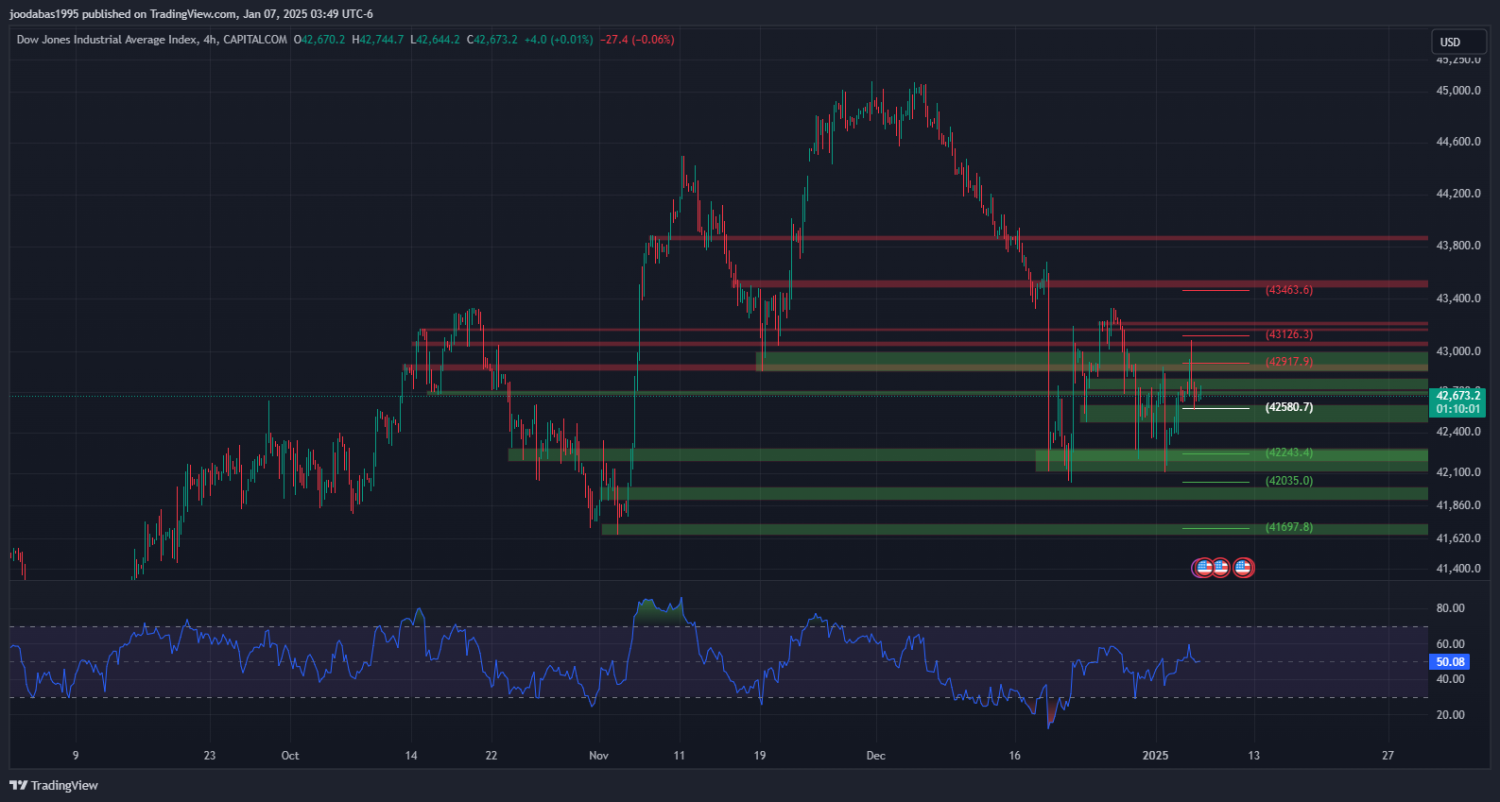Image resolution: width=1500 pixels, height=802 pixels.
Task: Select the green (42243.4) support label
Action: coord(1288,453)
